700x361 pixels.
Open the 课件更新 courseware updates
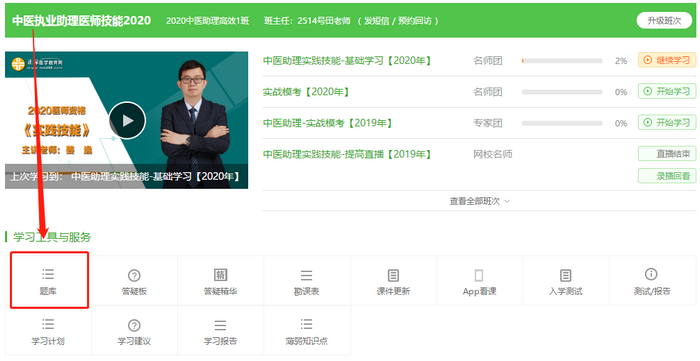point(393,281)
